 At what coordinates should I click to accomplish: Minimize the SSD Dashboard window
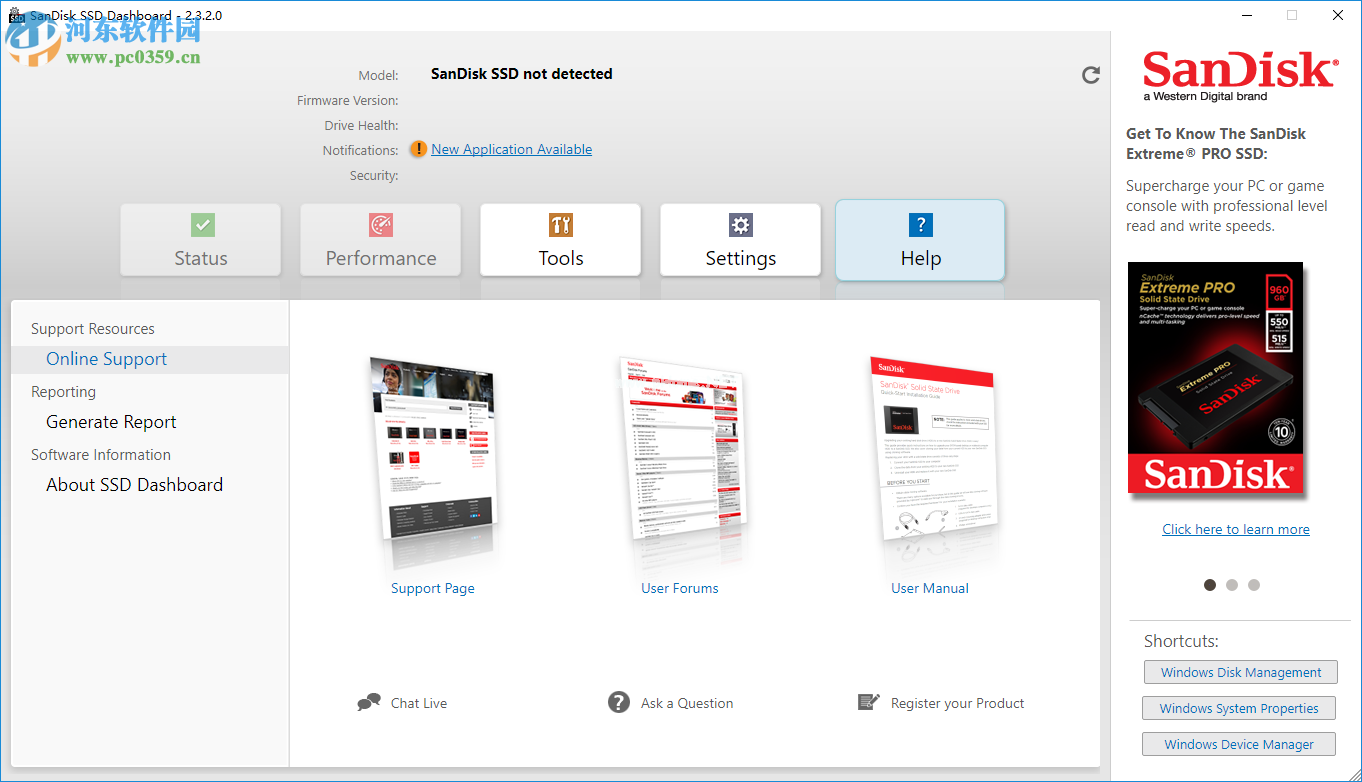[x=1246, y=15]
